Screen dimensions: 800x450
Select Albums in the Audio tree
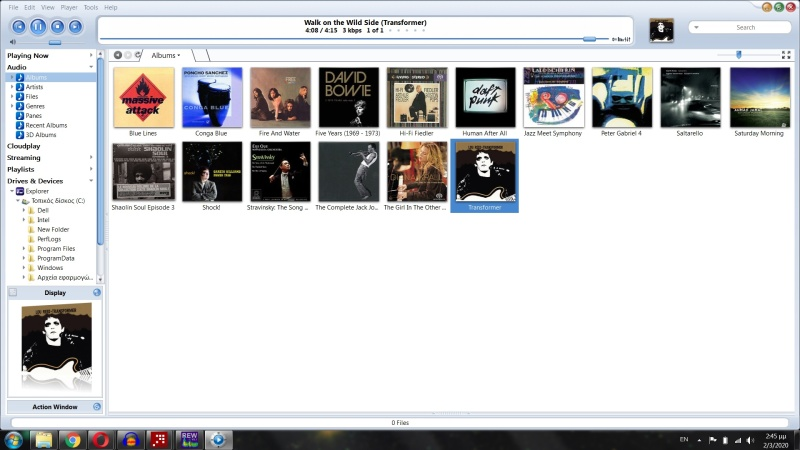point(36,77)
